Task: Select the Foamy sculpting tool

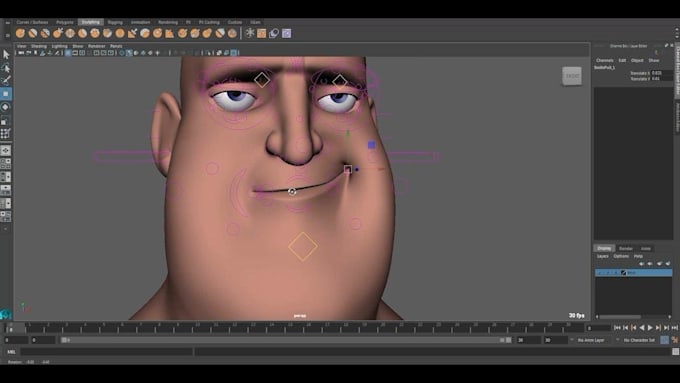Action: 95,33
